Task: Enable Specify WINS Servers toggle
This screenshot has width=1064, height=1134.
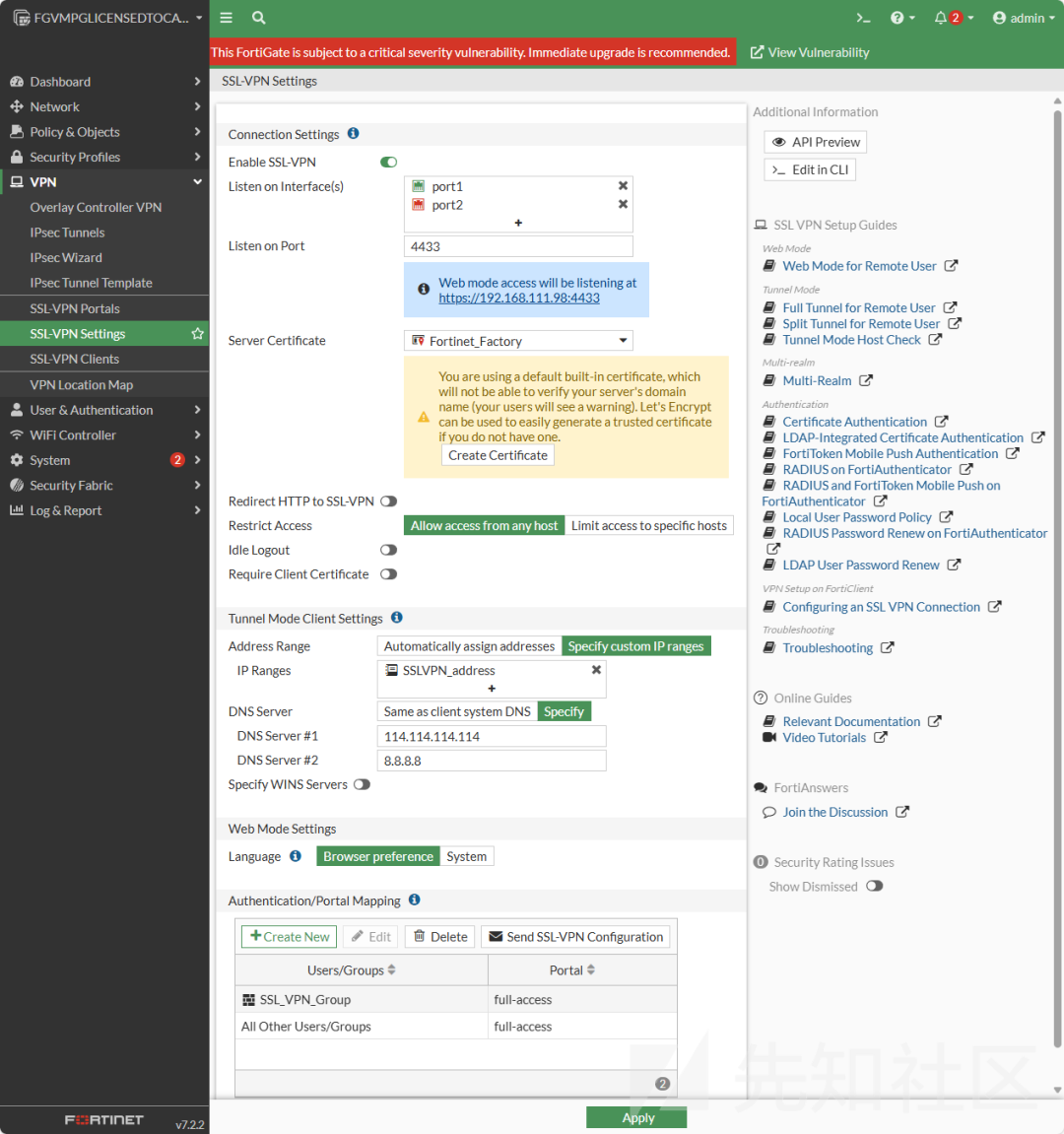Action: click(x=362, y=784)
